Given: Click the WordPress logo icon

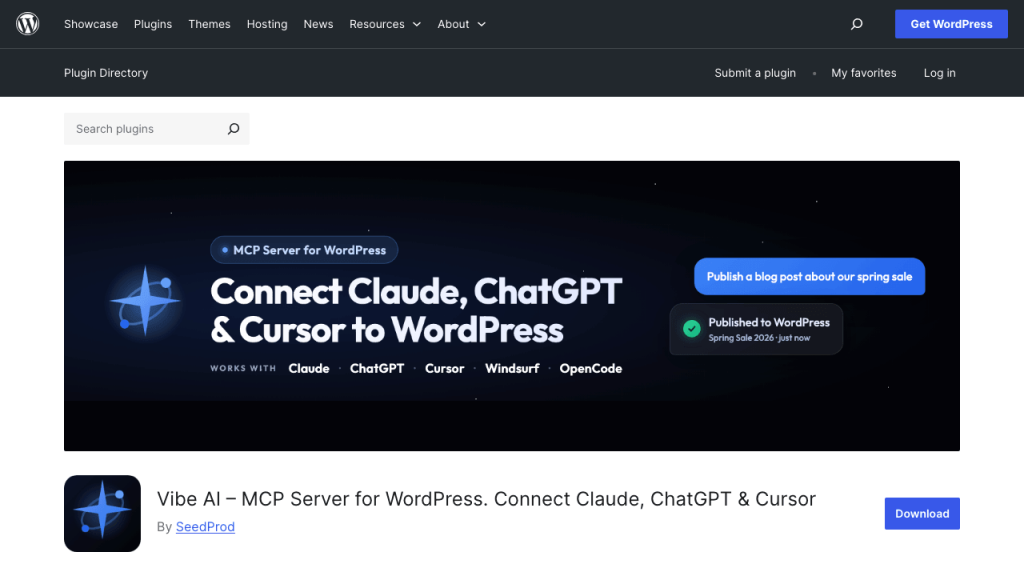Looking at the screenshot, I should tap(27, 24).
